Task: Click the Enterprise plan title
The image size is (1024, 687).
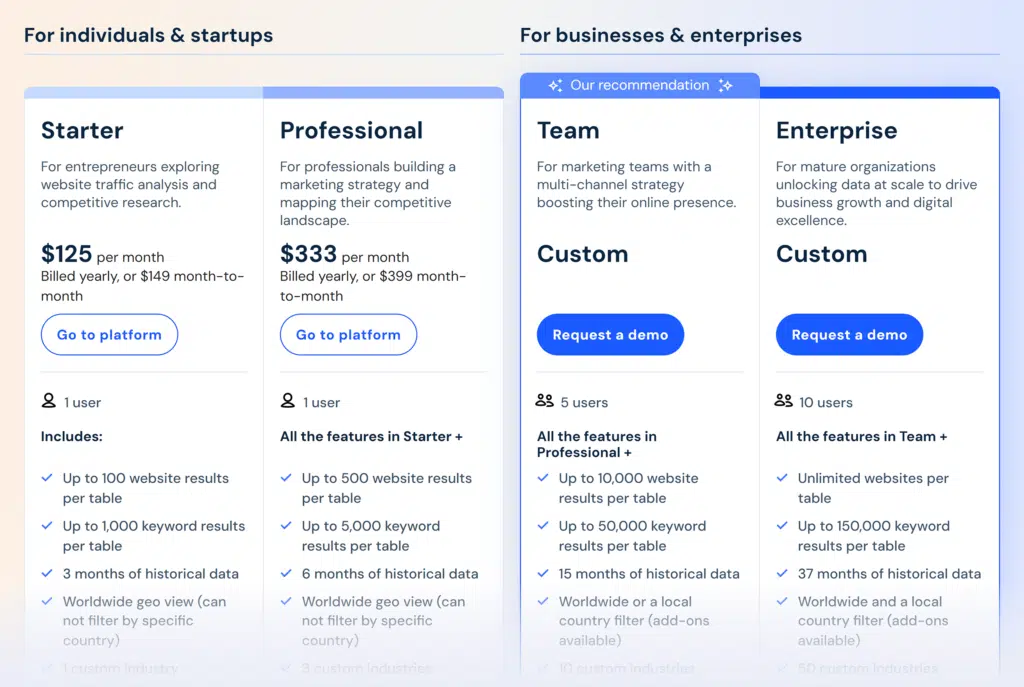Action: point(836,131)
